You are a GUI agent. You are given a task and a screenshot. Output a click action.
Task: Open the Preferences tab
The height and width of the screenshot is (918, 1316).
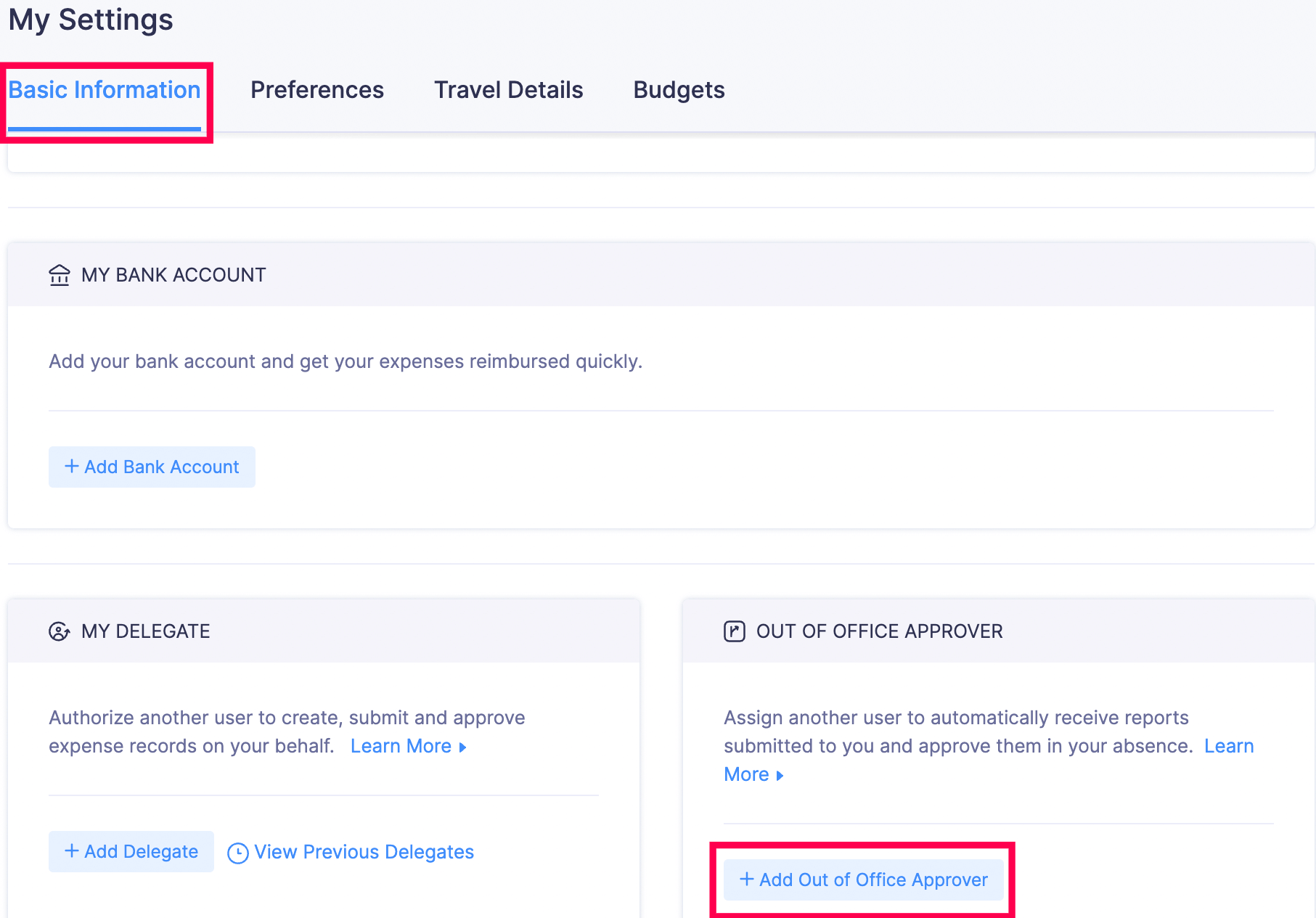317,90
